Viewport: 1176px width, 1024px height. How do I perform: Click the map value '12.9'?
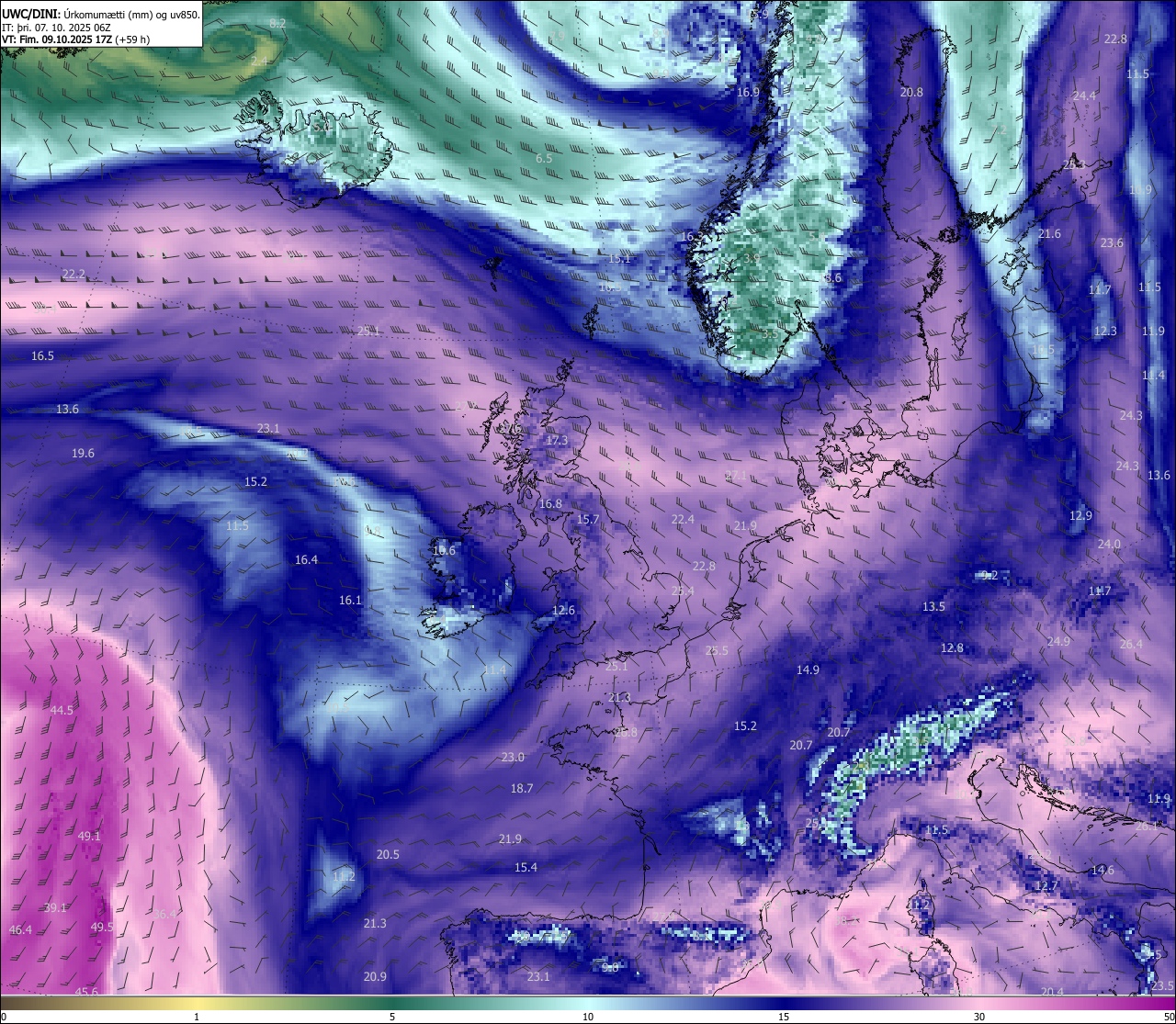coord(1080,516)
